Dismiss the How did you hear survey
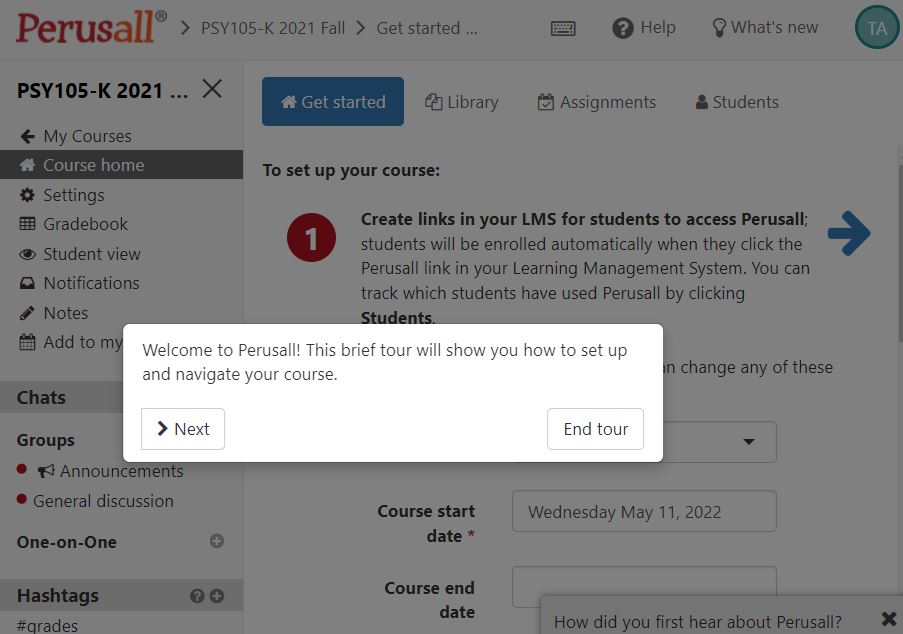Screen dimensions: 903x634 tap(889, 619)
